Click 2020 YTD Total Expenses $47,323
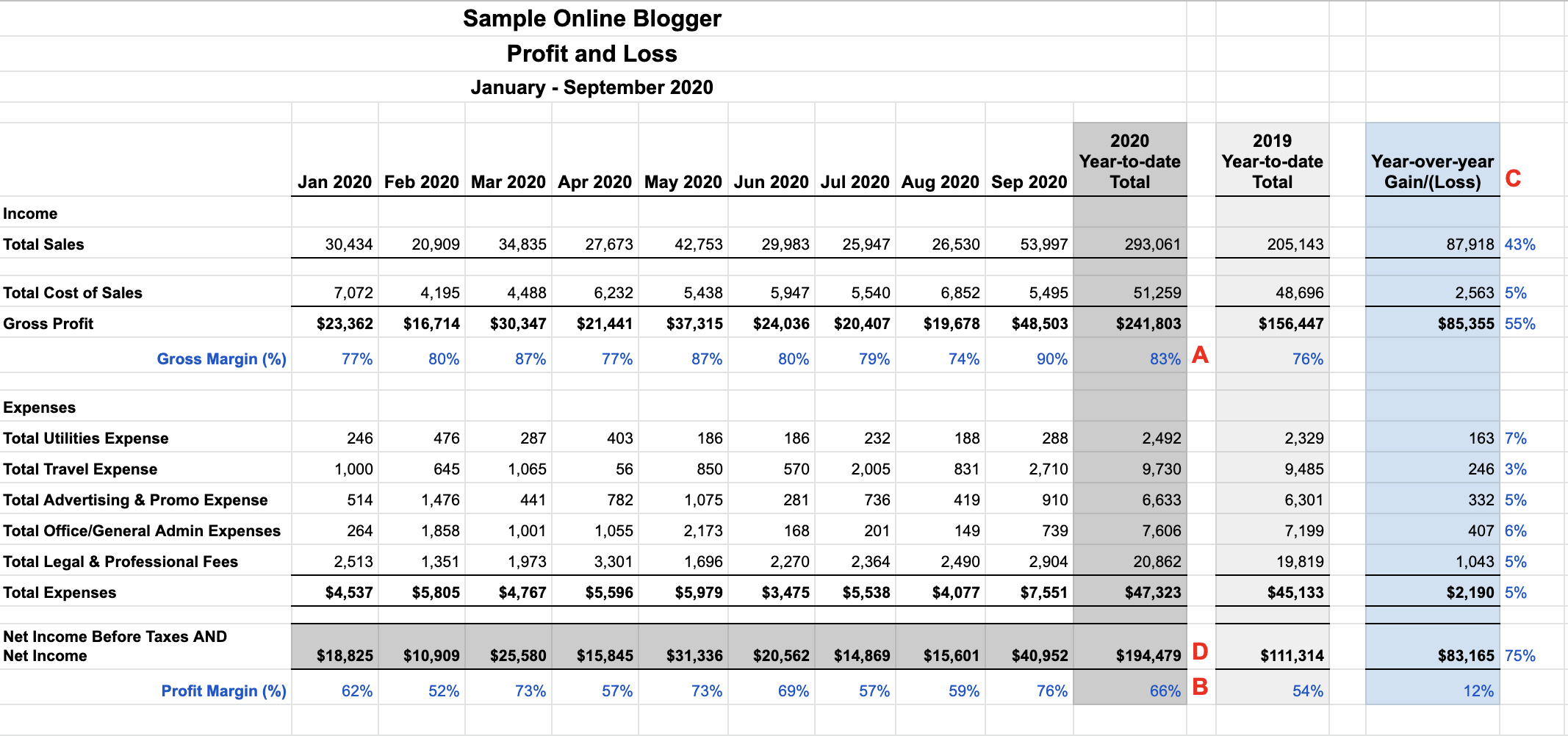1568x736 pixels. pos(1153,593)
